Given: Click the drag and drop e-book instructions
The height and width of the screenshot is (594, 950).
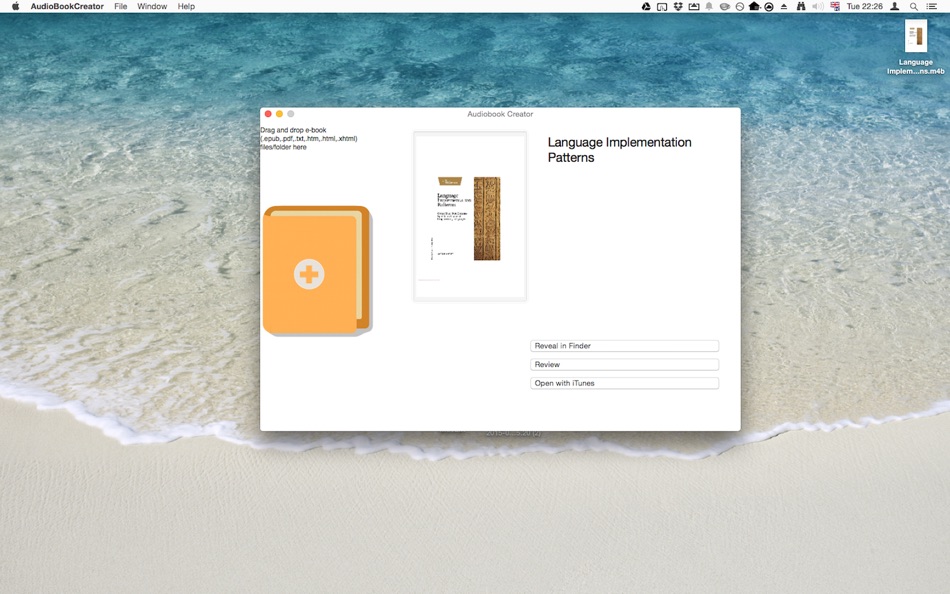Looking at the screenshot, I should (309, 138).
